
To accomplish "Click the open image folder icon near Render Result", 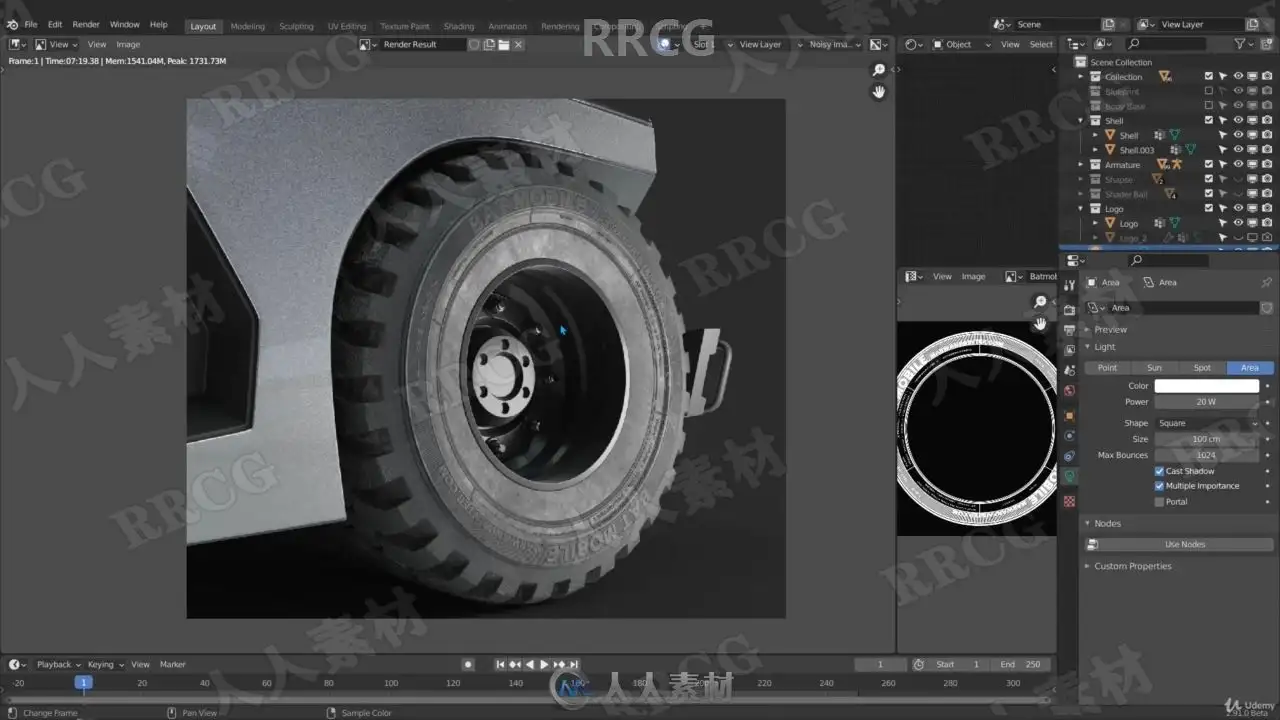I will [504, 45].
